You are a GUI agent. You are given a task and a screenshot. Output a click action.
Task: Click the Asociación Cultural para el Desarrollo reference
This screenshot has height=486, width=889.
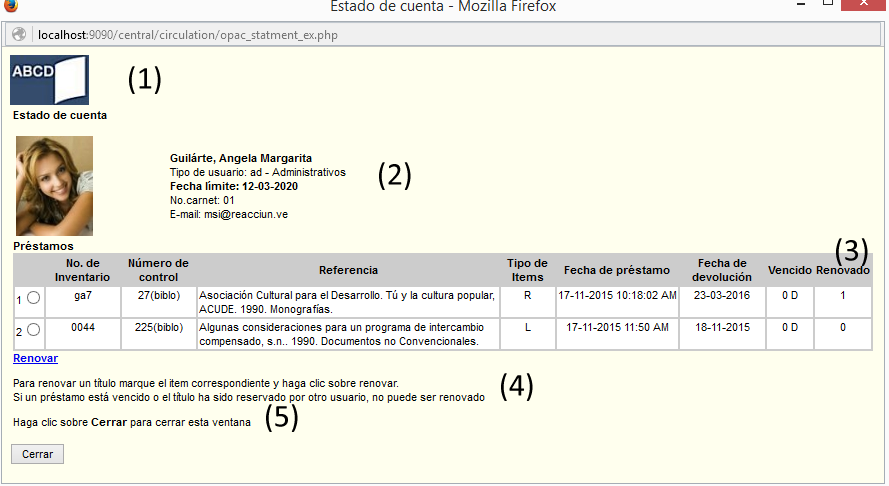(x=346, y=296)
